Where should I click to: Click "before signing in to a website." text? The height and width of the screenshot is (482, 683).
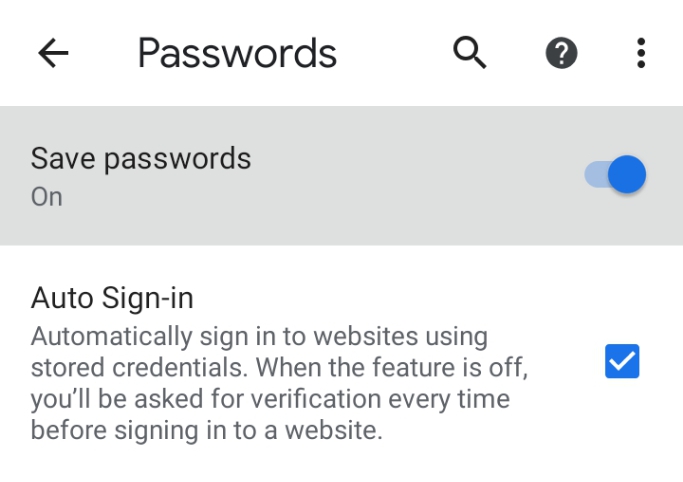coord(206,431)
